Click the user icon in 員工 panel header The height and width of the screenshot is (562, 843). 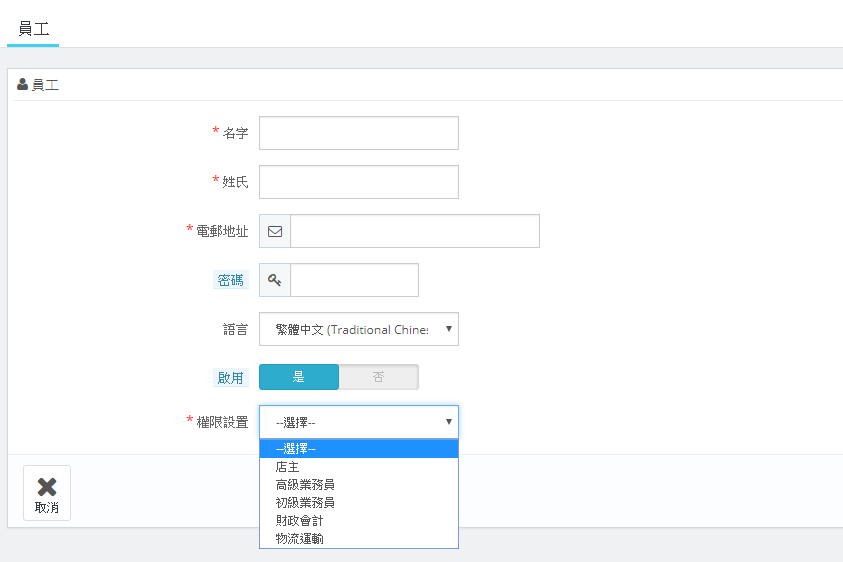pos(22,85)
